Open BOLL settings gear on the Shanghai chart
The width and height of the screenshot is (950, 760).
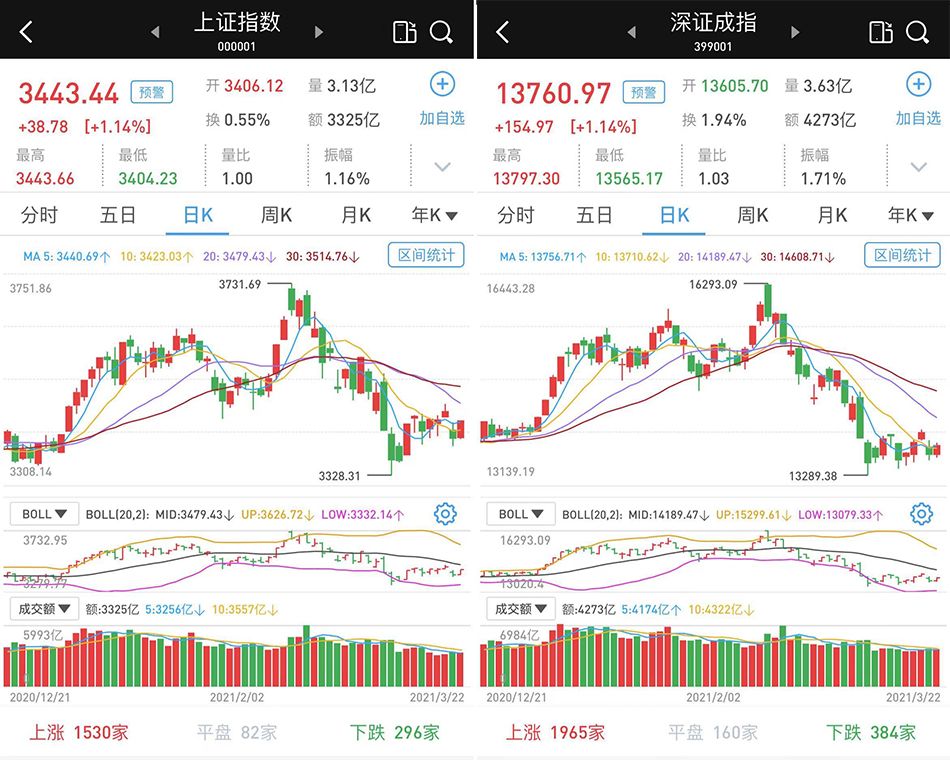[x=444, y=513]
